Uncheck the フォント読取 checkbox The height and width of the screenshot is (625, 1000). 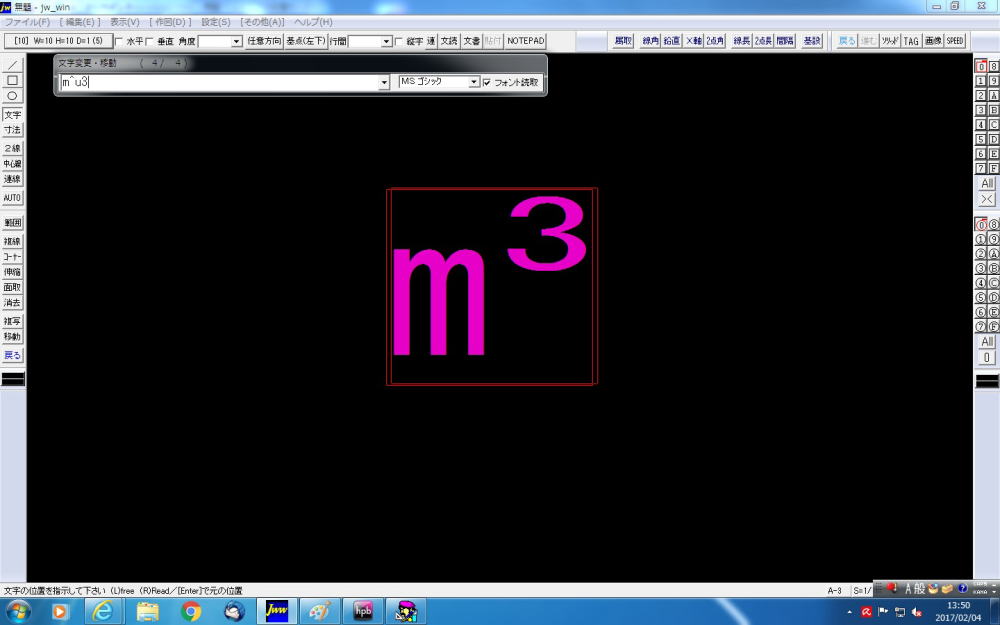tap(487, 82)
